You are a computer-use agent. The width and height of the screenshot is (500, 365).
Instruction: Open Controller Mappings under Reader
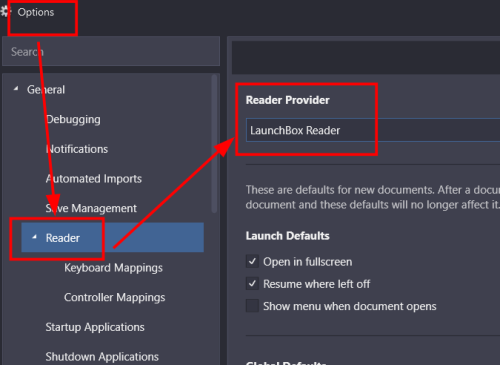(114, 297)
